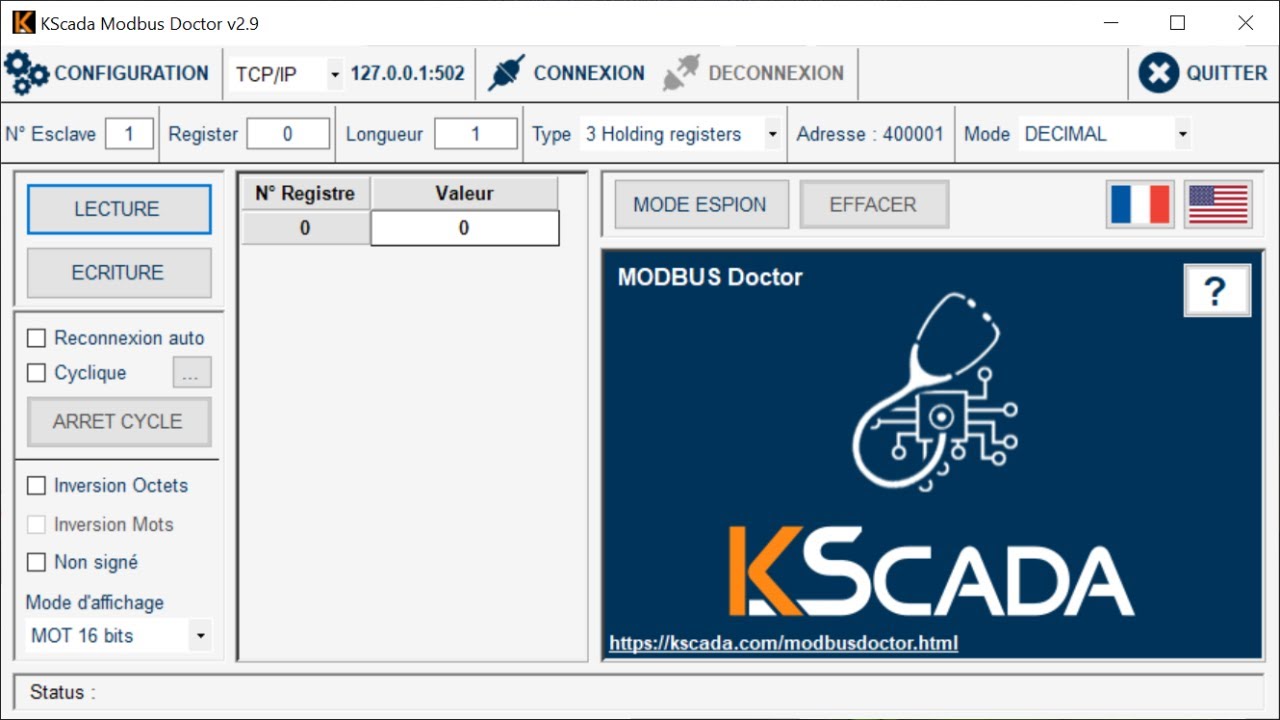This screenshot has height=720, width=1280.
Task: Check Inversion Mots option
Action: [37, 524]
